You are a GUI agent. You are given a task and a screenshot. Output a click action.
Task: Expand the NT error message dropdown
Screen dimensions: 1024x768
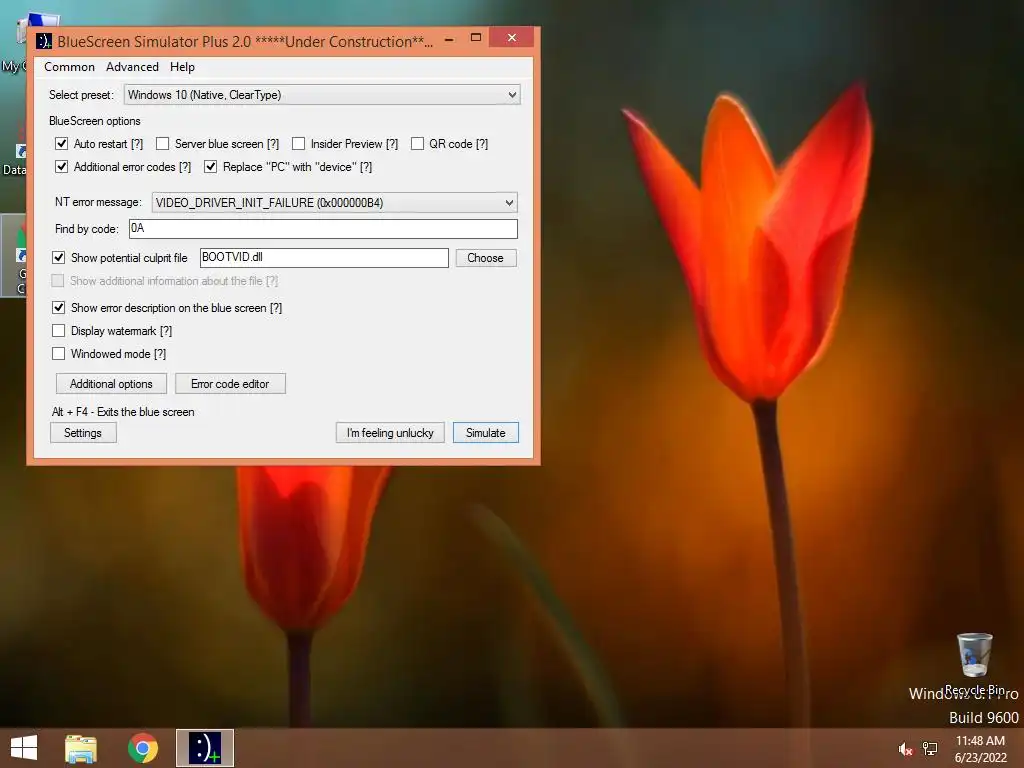pos(334,202)
